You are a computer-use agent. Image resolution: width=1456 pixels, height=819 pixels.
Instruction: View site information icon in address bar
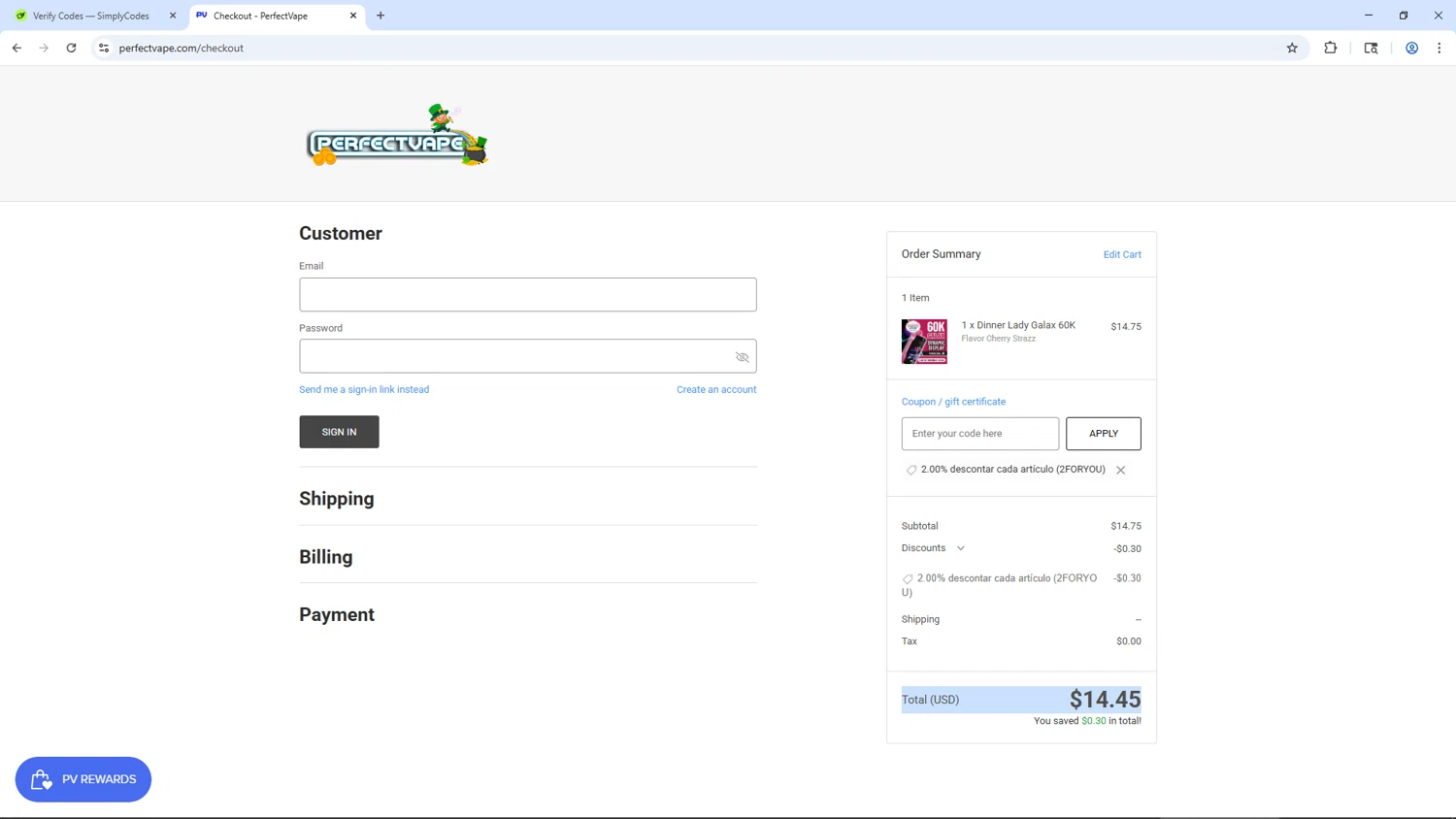pos(104,48)
